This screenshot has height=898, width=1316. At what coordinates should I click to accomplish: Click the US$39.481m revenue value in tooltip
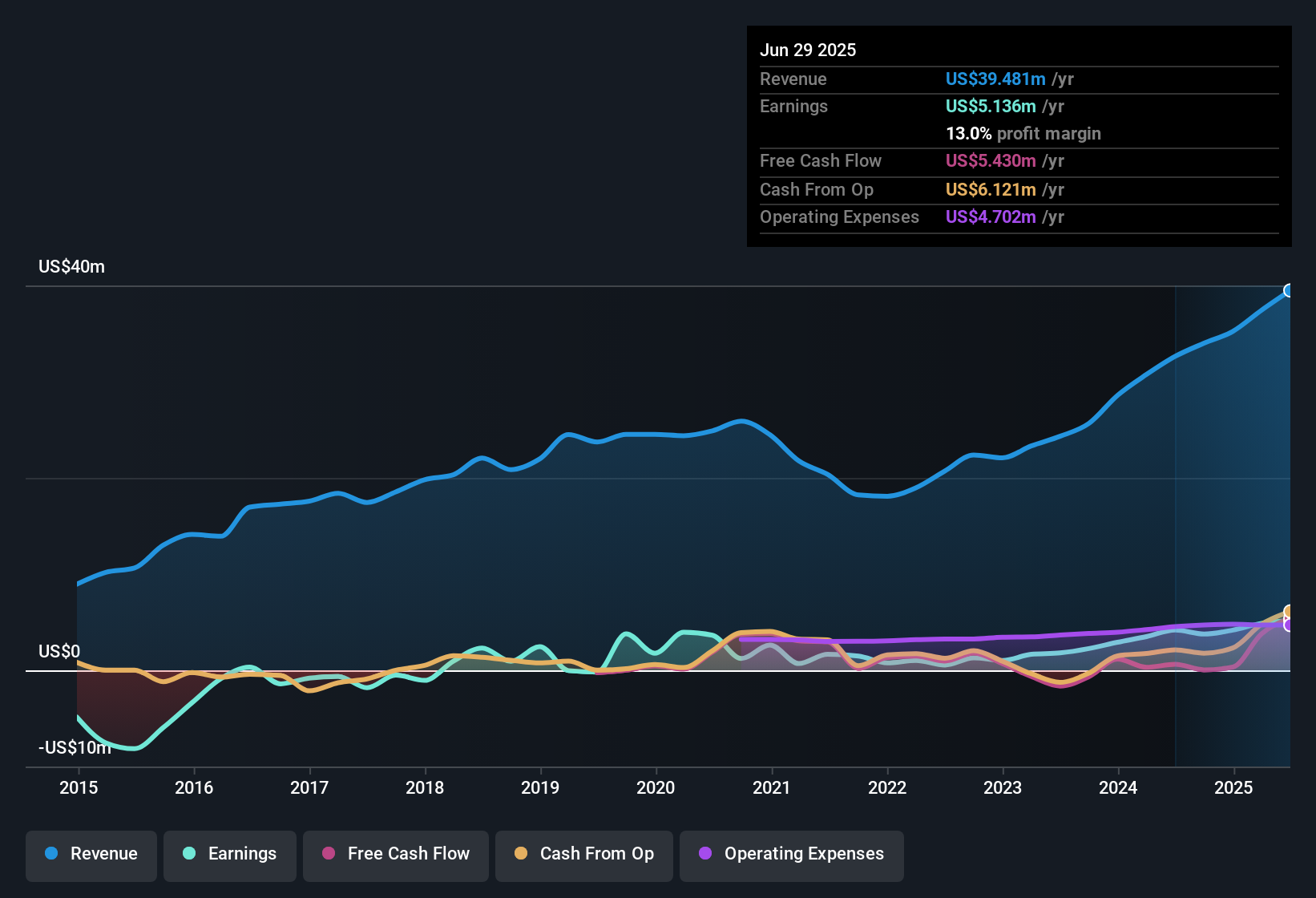pyautogui.click(x=995, y=79)
